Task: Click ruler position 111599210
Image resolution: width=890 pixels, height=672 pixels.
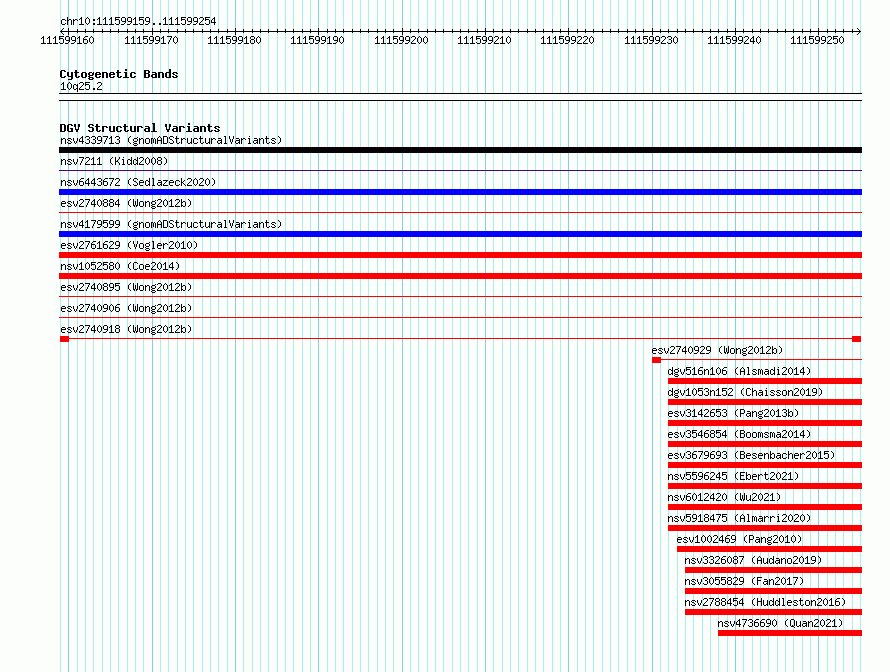Action: point(484,40)
